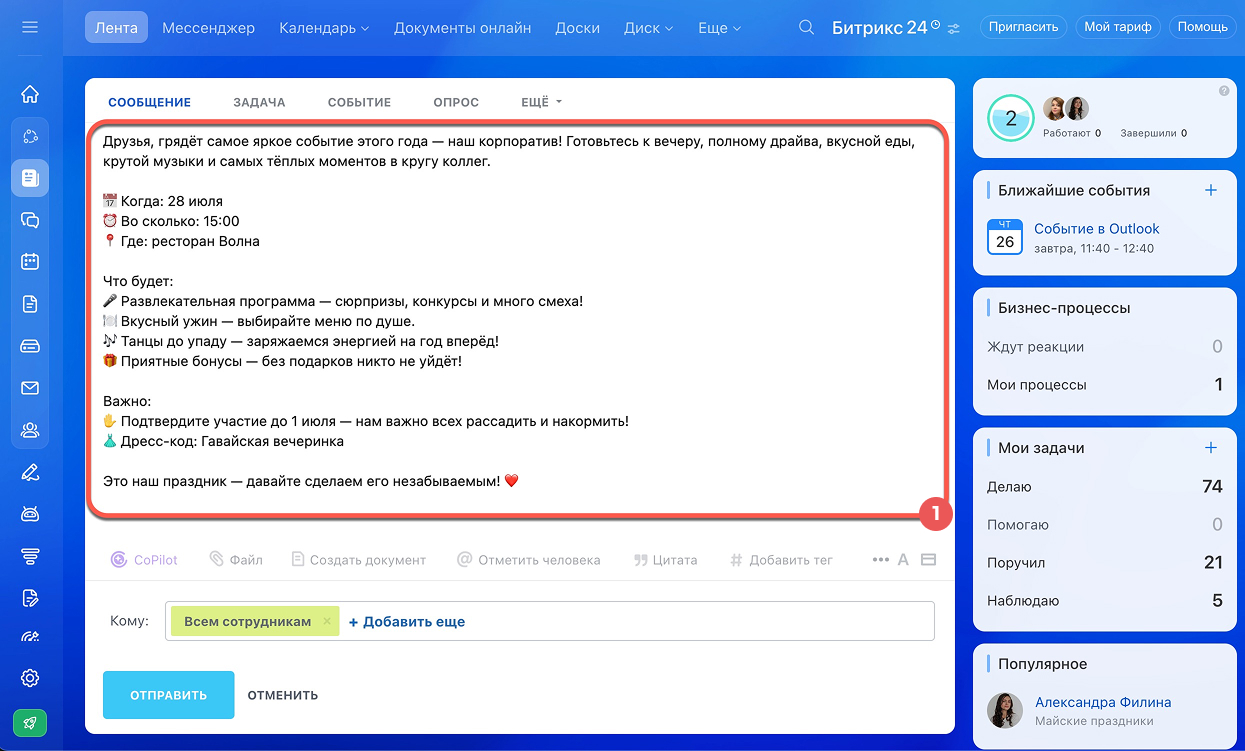The height and width of the screenshot is (751, 1245).
Task: Select the Лента top menu item
Action: (116, 28)
